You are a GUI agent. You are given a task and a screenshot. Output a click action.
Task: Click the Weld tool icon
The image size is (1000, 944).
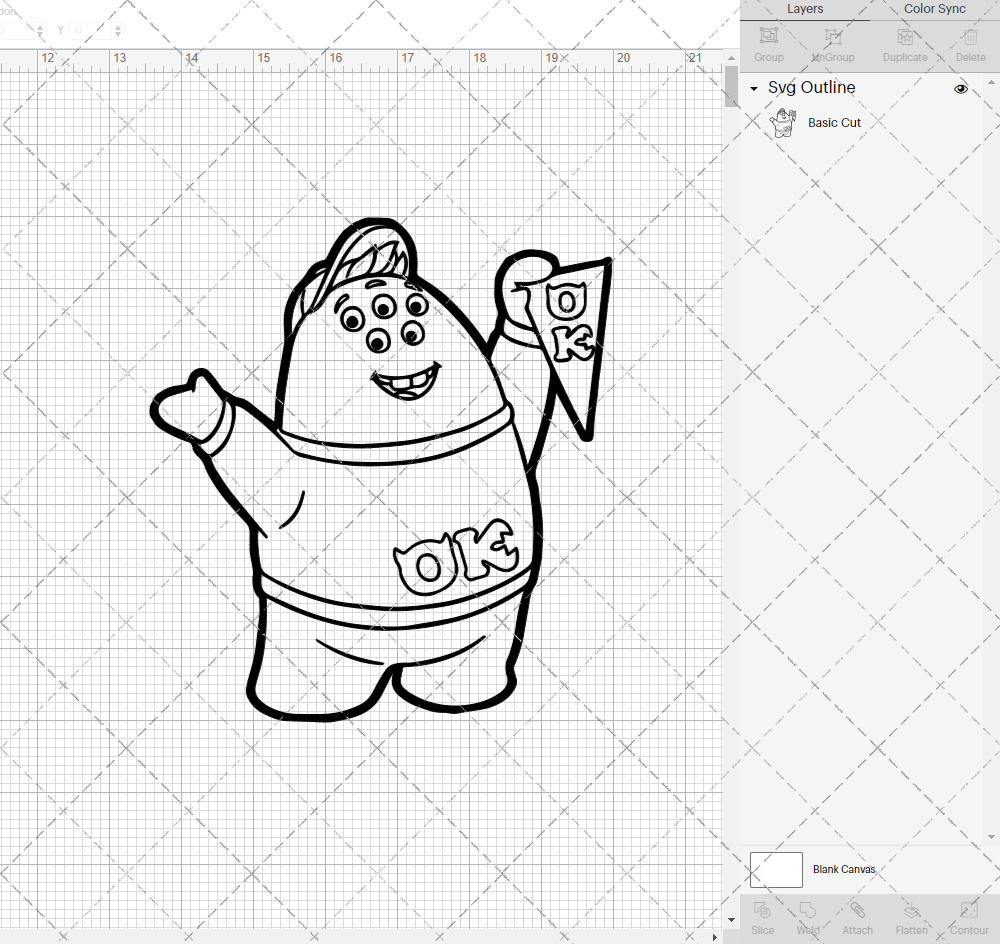pyautogui.click(x=808, y=910)
